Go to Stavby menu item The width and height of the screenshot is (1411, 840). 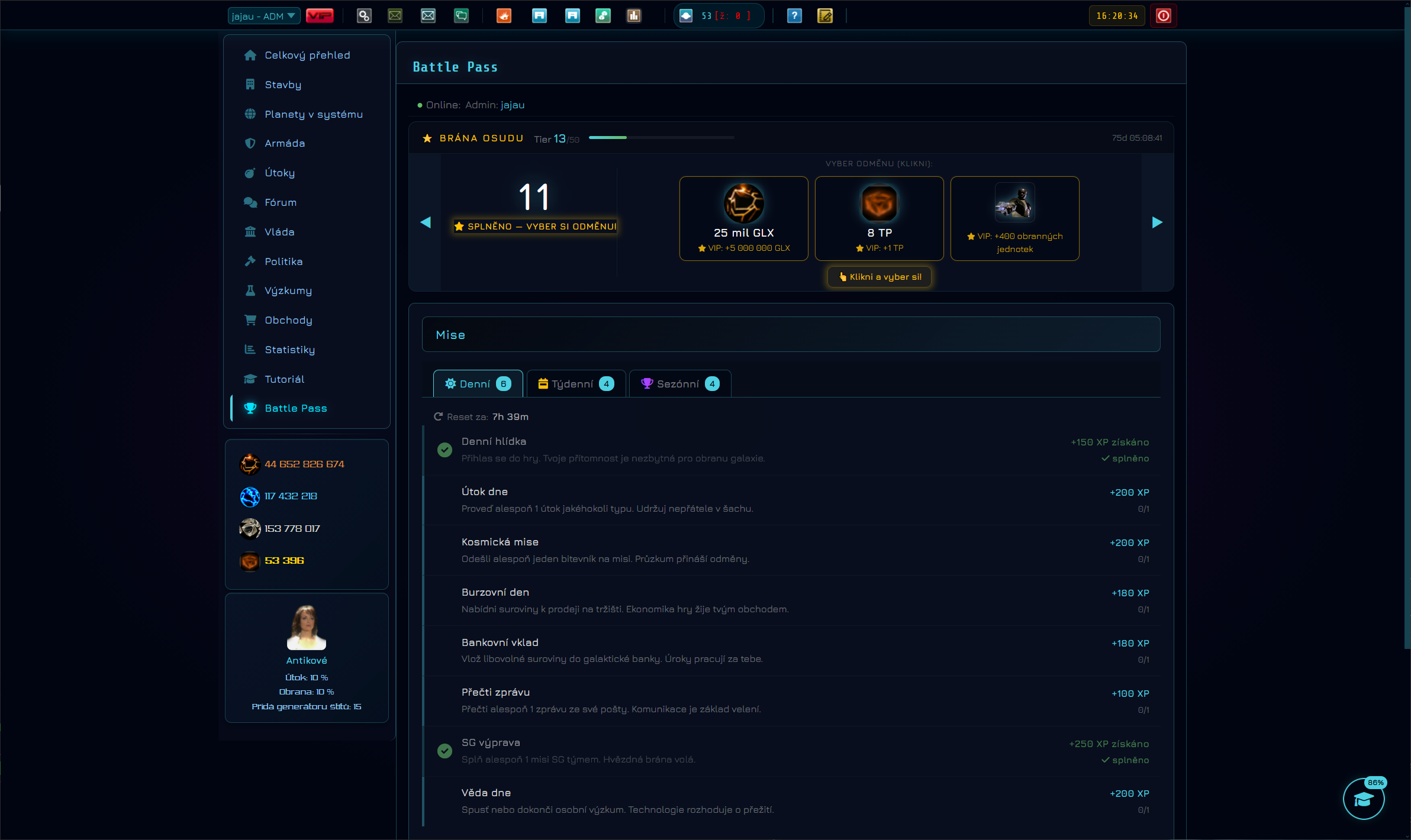pyautogui.click(x=307, y=85)
